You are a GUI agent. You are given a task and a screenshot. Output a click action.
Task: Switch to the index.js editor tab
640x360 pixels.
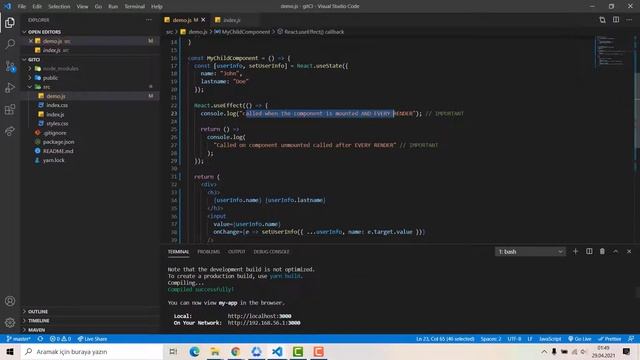pyautogui.click(x=231, y=20)
